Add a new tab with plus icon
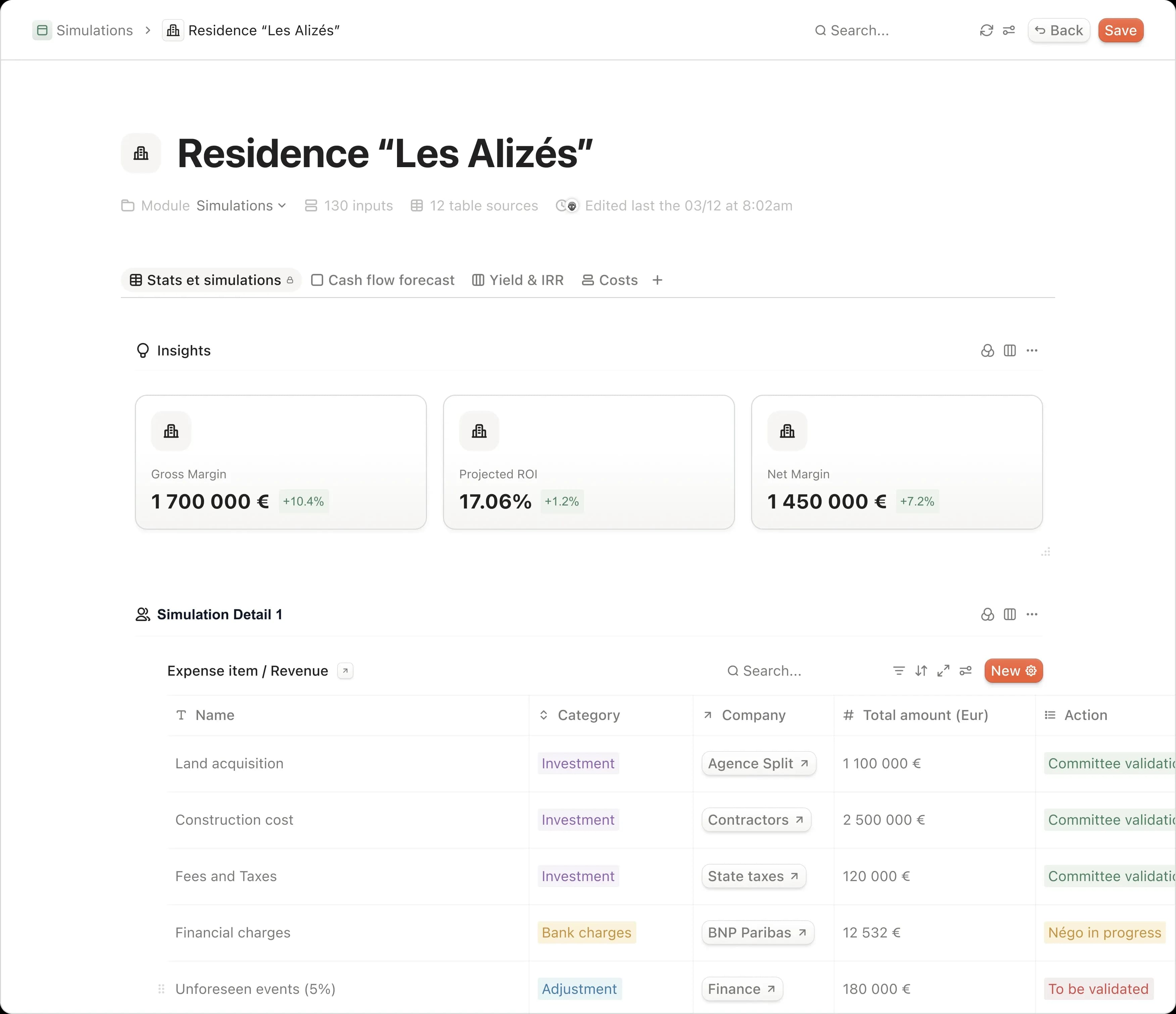The image size is (1176, 1014). (657, 280)
